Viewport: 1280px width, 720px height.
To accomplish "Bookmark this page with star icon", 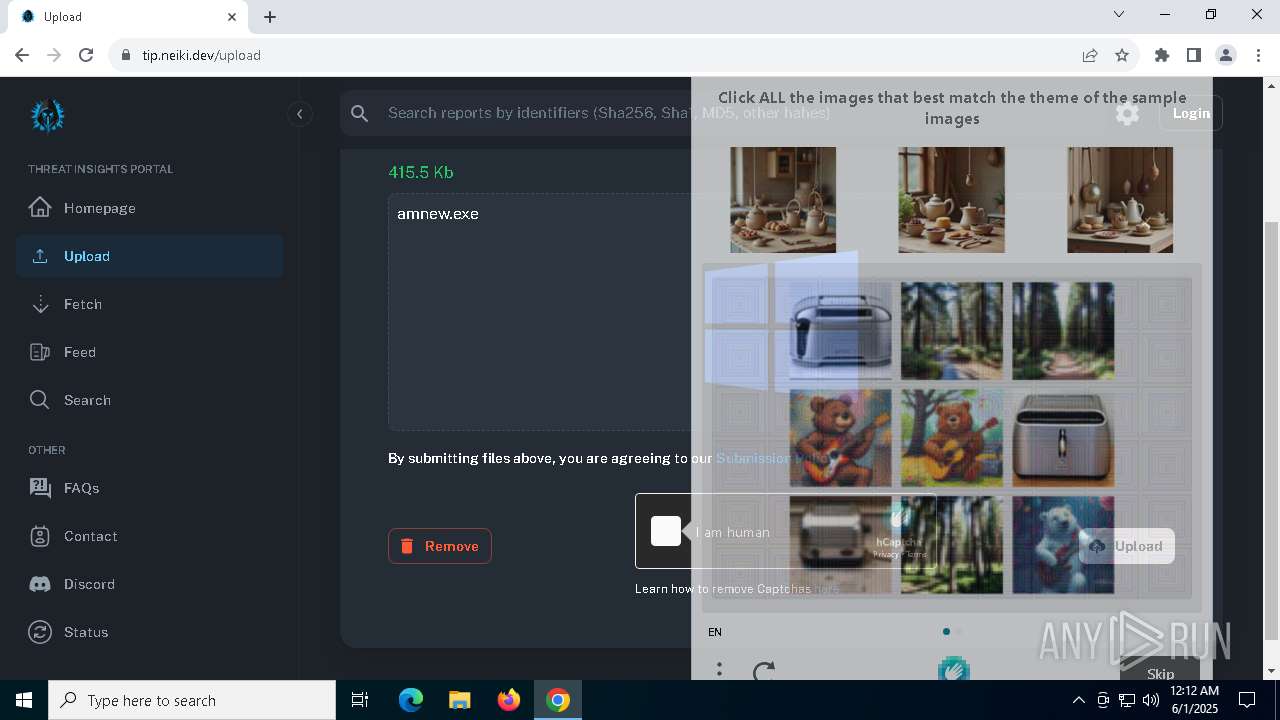I will click(1122, 55).
